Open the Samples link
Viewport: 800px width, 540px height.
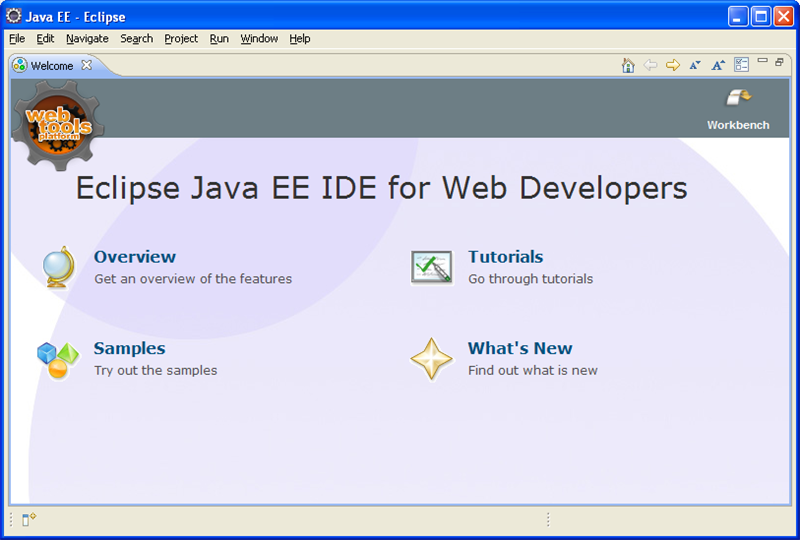[130, 348]
